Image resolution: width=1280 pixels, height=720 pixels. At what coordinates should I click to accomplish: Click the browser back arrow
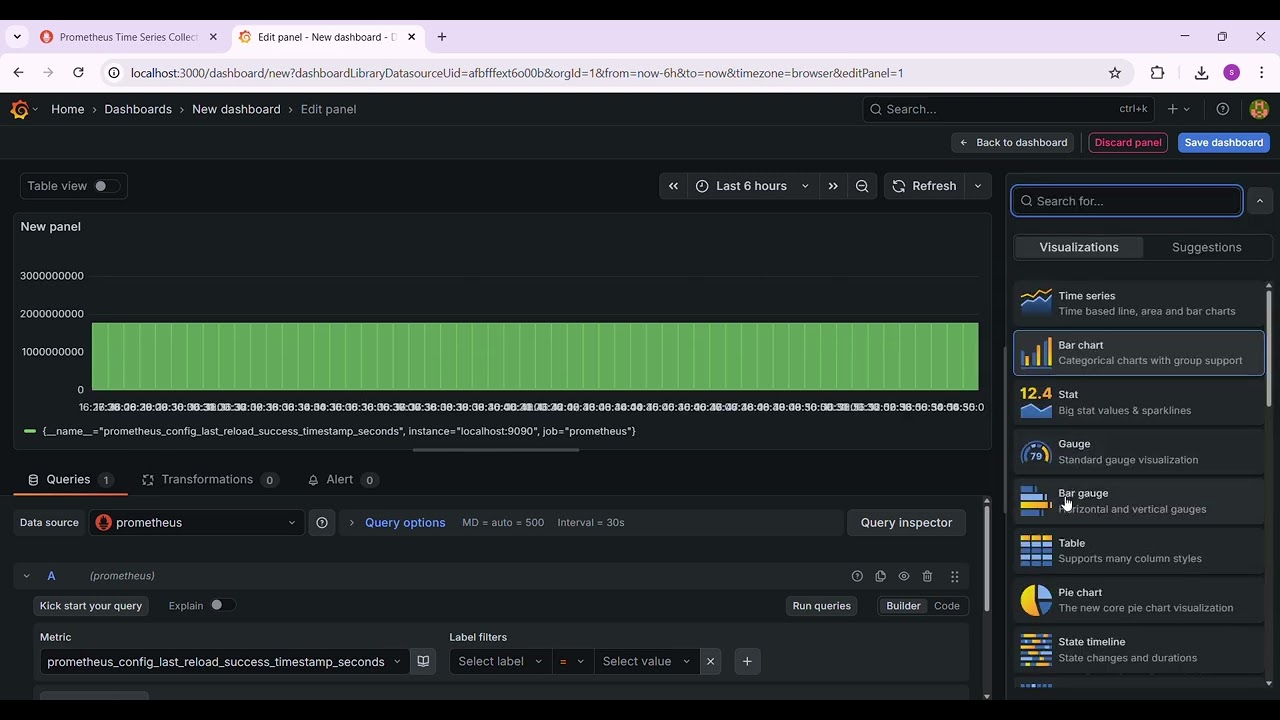pyautogui.click(x=18, y=73)
